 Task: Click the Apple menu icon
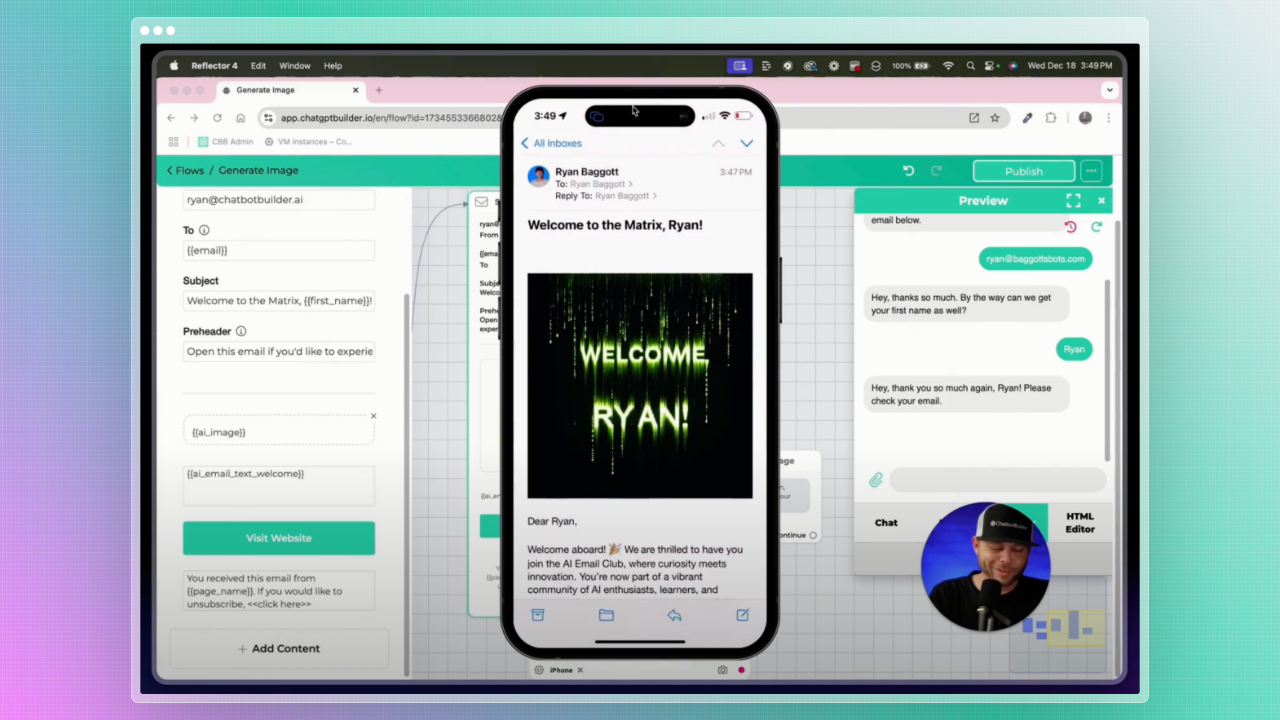click(174, 66)
